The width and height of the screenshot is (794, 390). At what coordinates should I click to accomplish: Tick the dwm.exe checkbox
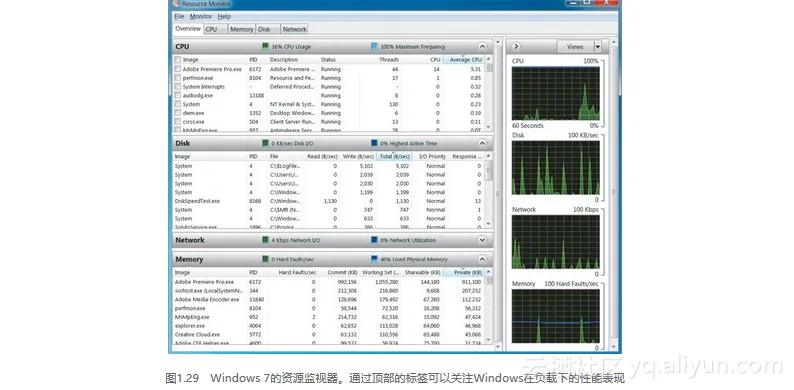(x=178, y=113)
